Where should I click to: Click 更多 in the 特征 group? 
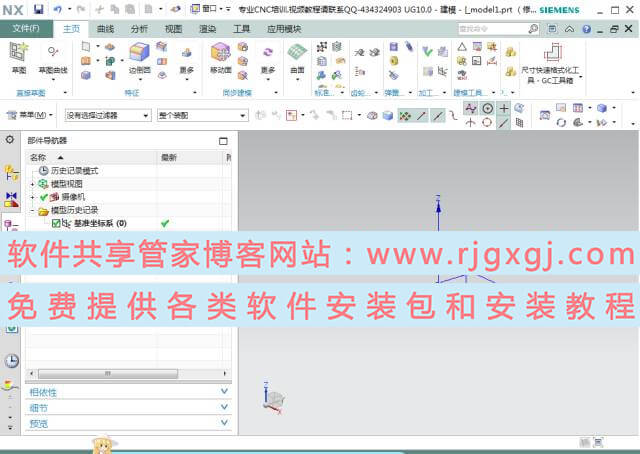click(x=187, y=62)
